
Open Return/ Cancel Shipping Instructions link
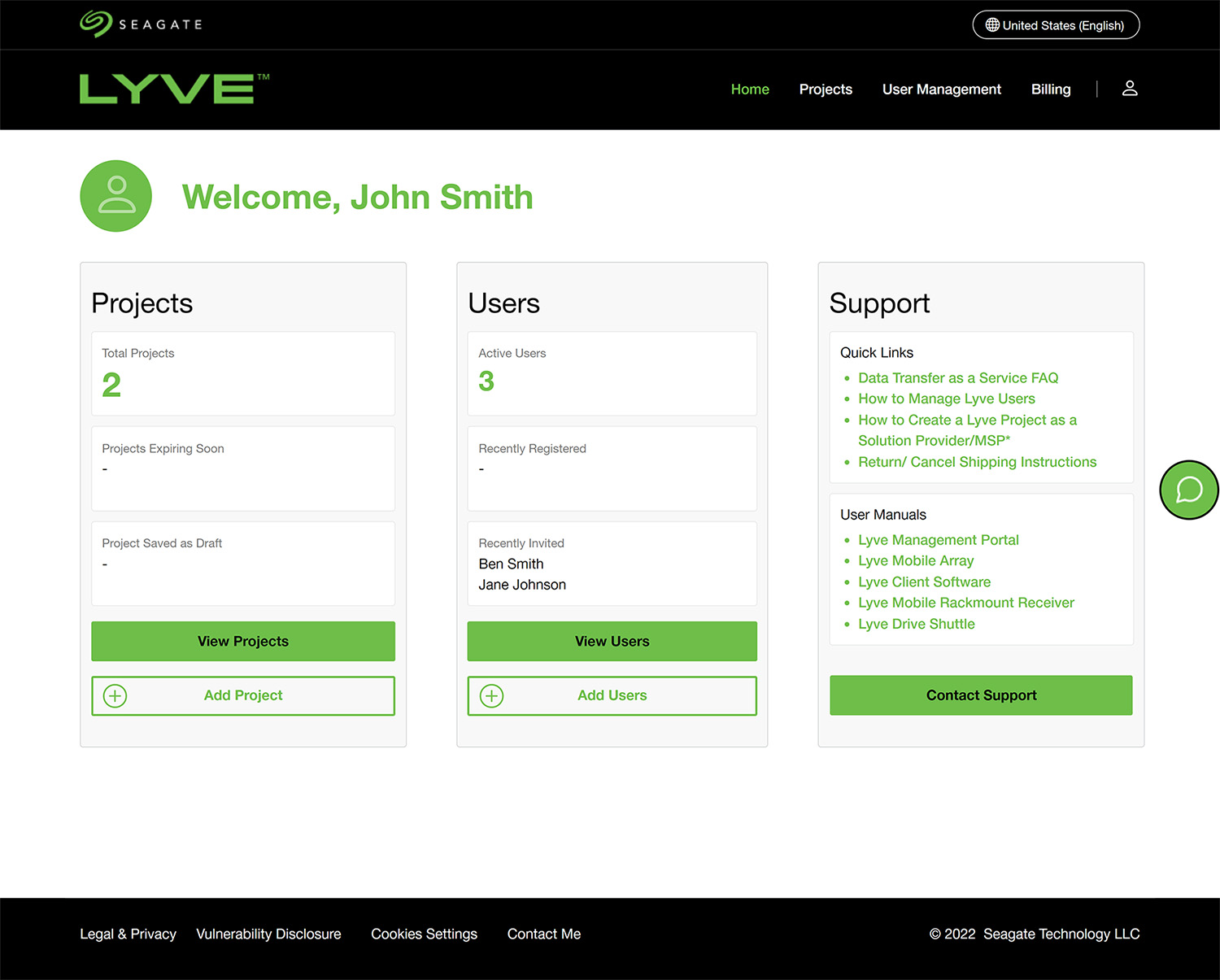coord(977,462)
